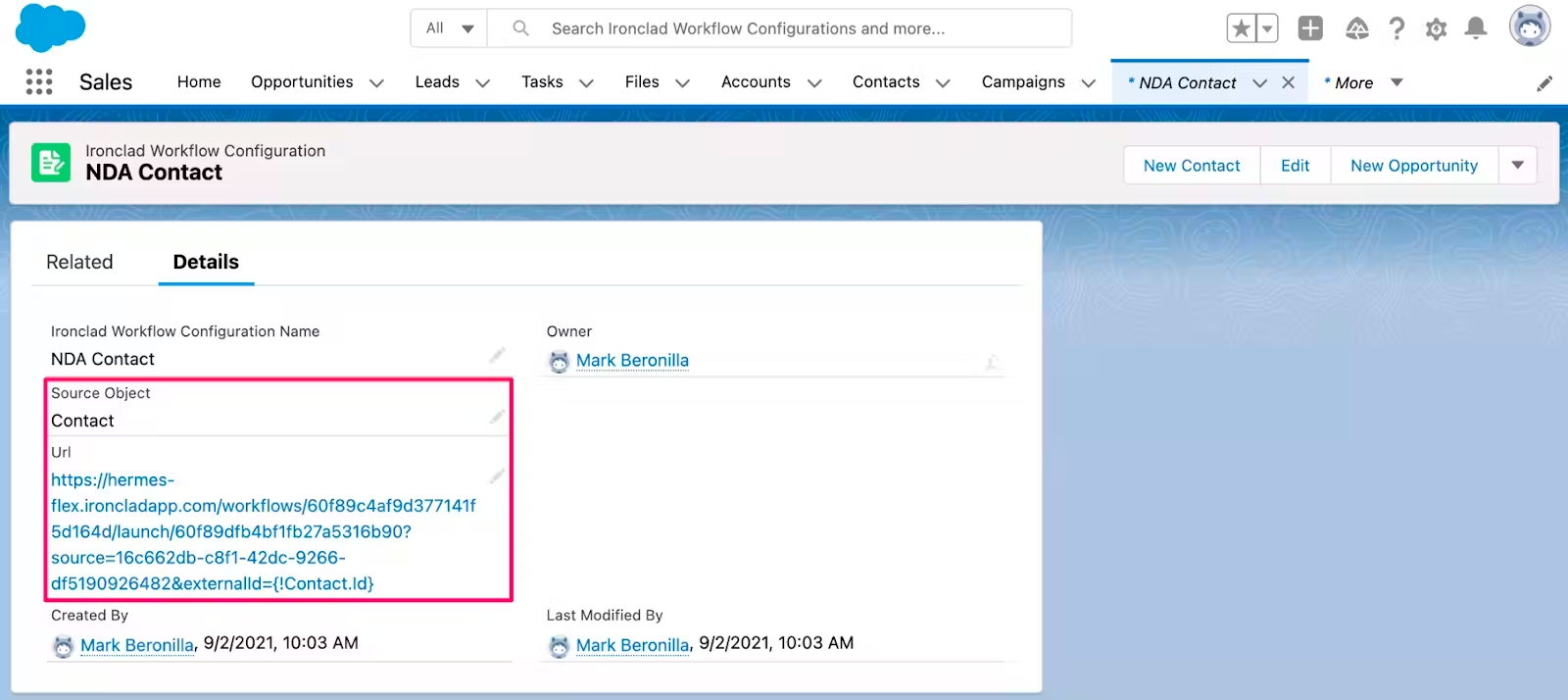
Task: Expand the NDA Contact tab chevron
Action: click(1260, 83)
